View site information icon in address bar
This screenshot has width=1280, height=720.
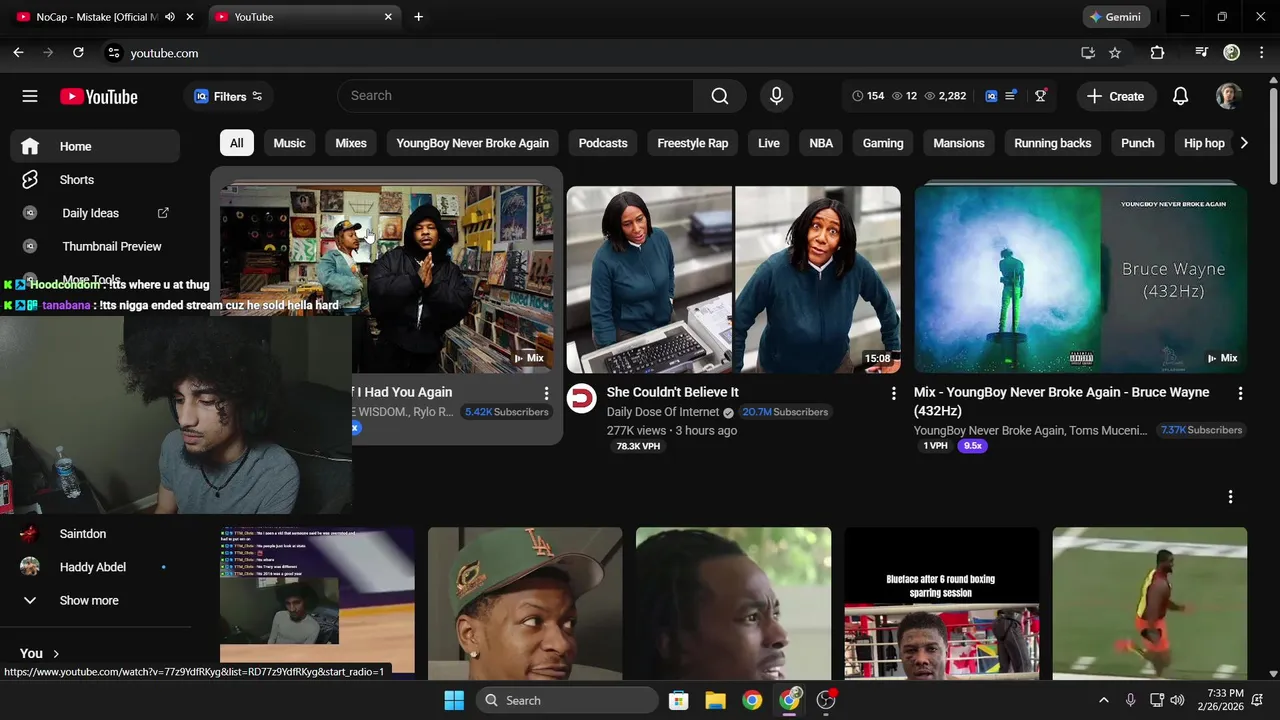(x=113, y=53)
